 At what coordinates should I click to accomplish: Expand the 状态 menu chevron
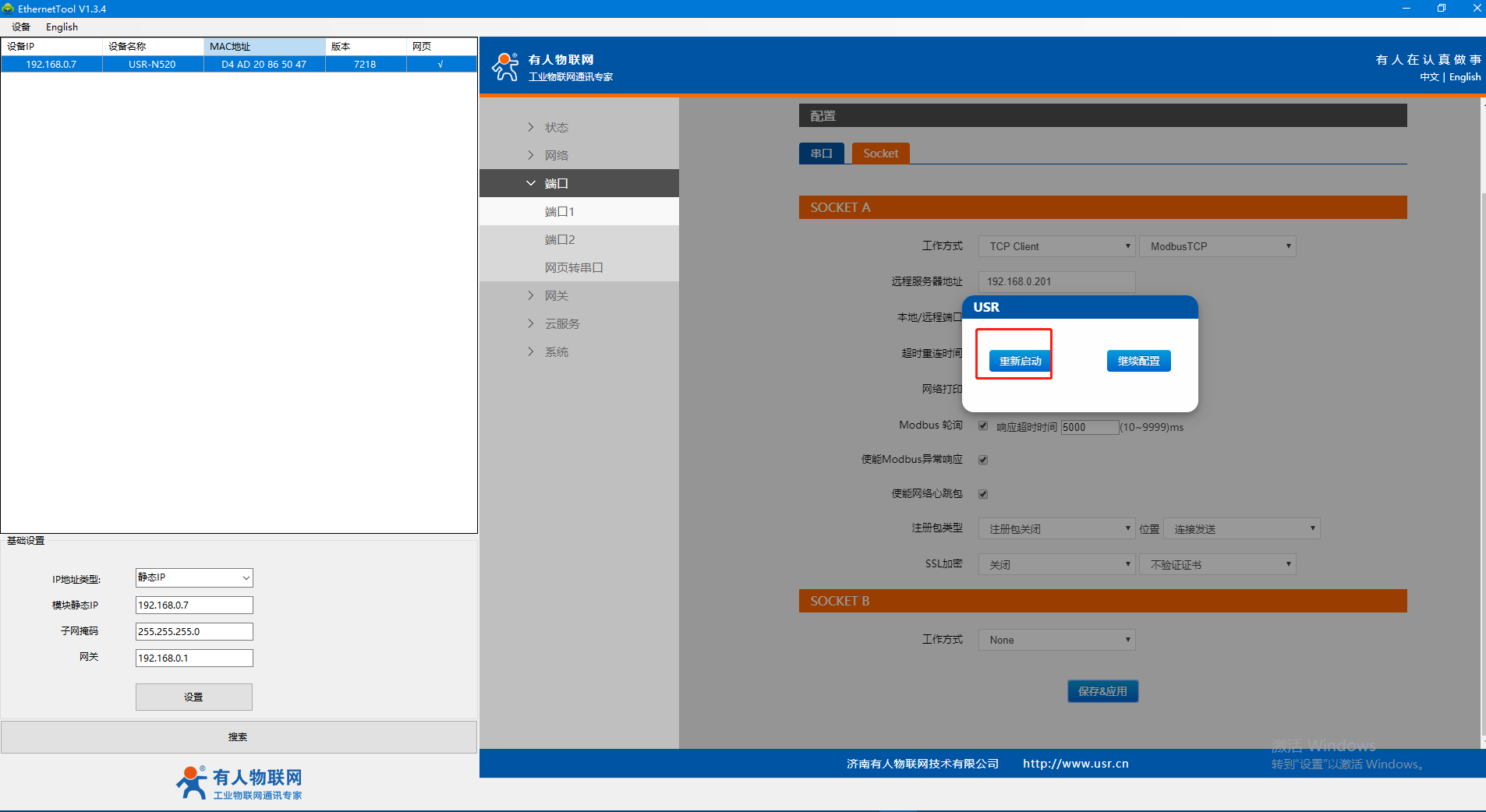(x=531, y=127)
